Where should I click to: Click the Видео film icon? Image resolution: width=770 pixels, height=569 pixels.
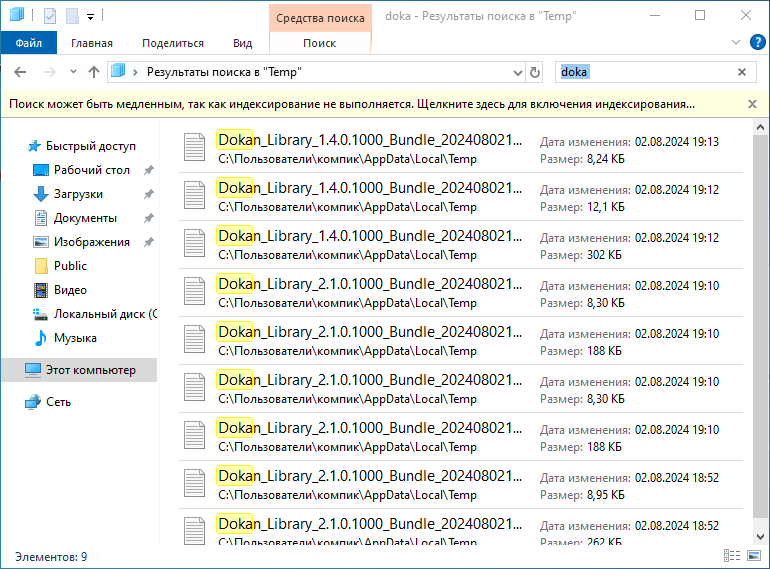pos(41,290)
